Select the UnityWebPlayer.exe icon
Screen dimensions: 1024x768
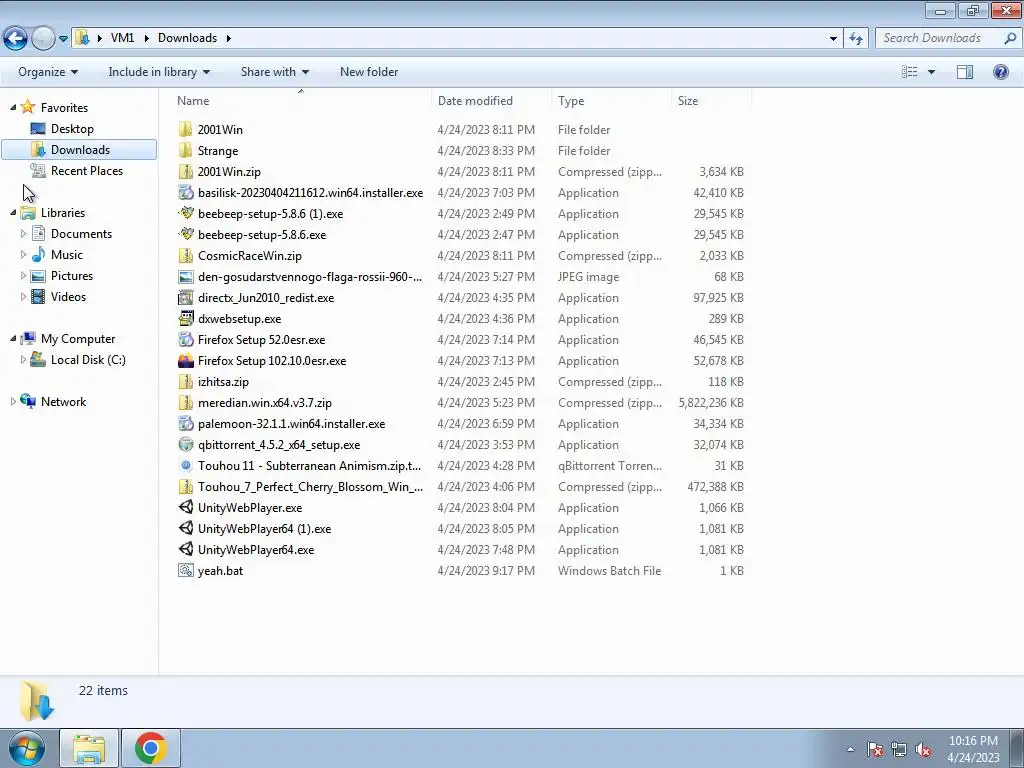[x=185, y=507]
